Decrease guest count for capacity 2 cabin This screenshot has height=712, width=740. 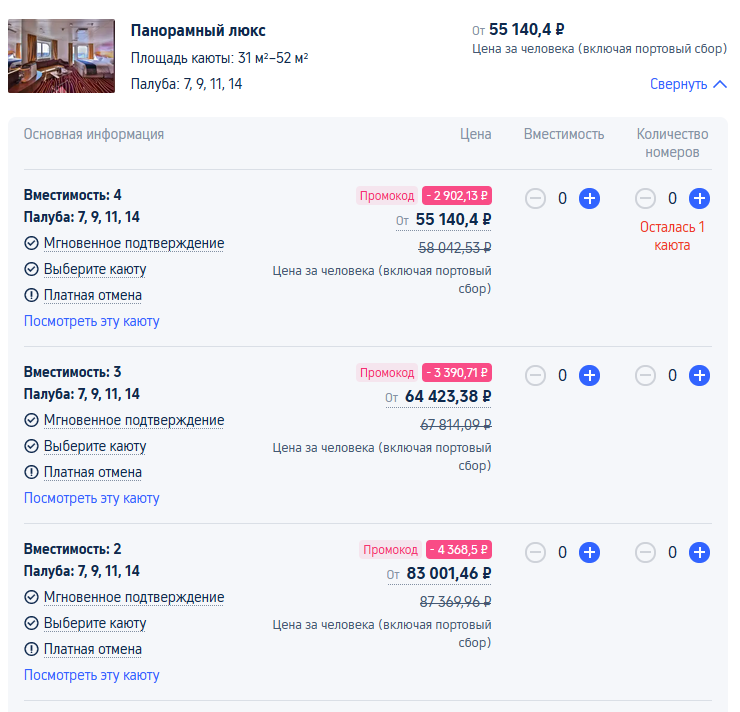tap(535, 553)
